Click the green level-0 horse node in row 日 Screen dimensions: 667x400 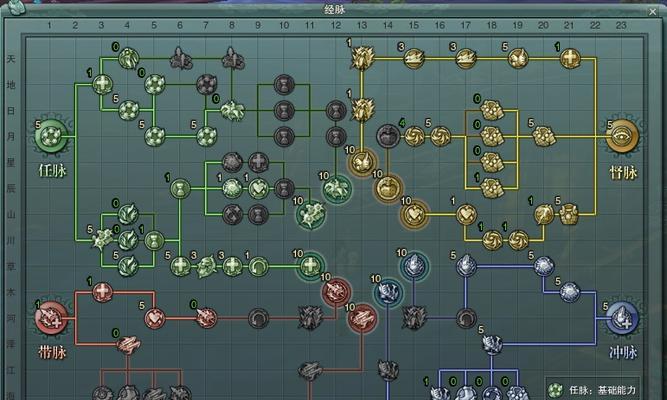(232, 110)
